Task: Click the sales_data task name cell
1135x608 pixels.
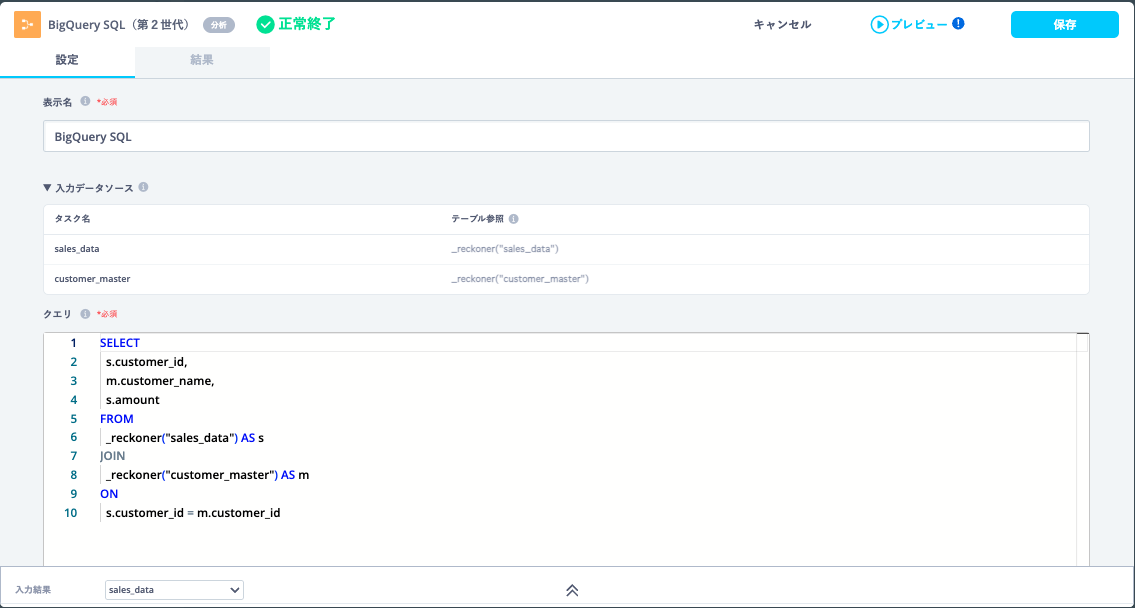Action: tap(77, 248)
